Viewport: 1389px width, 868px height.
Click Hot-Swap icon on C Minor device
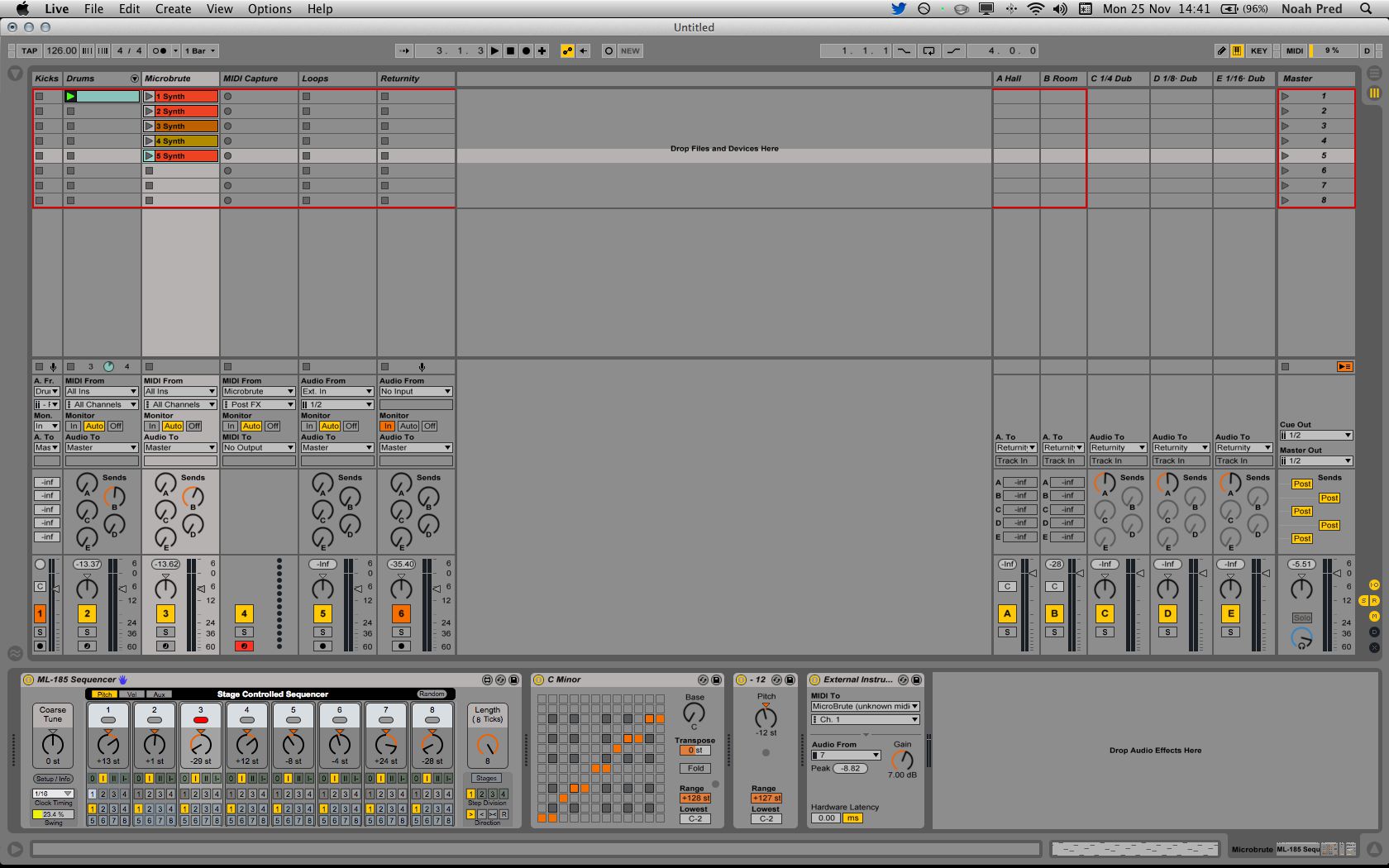[703, 680]
